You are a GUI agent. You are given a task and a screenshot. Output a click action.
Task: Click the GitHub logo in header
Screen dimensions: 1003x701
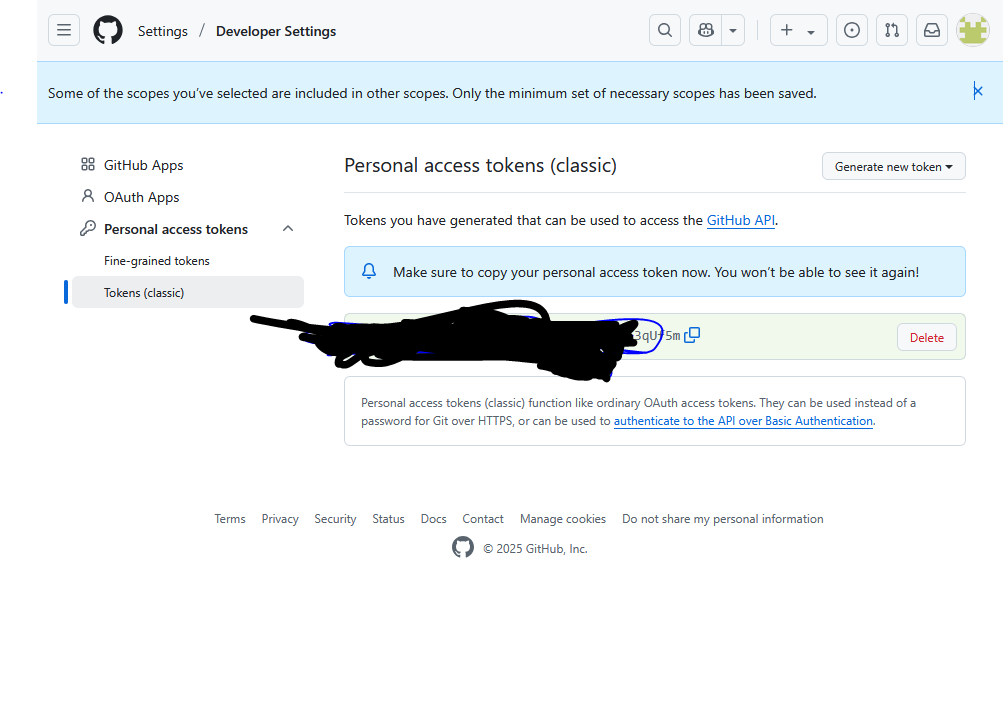point(108,31)
